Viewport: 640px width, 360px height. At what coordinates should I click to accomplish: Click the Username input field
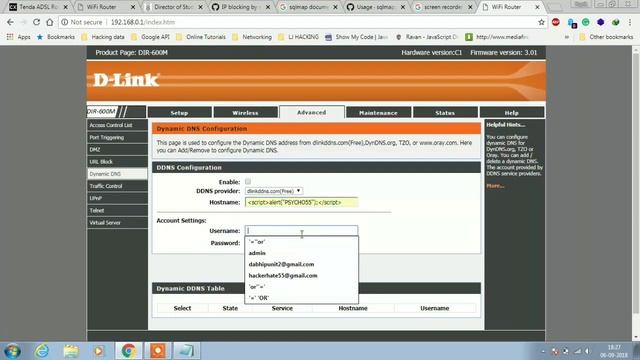(x=302, y=231)
